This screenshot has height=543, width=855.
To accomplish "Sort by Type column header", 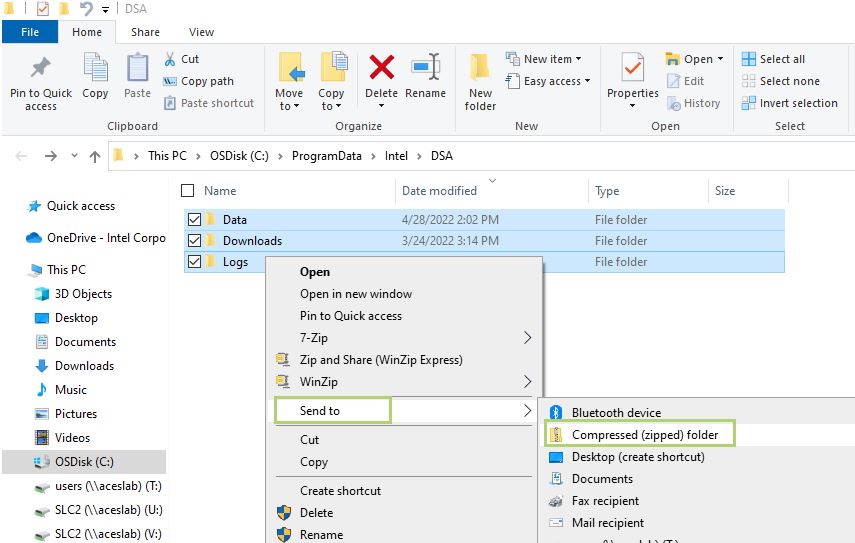I will point(607,191).
